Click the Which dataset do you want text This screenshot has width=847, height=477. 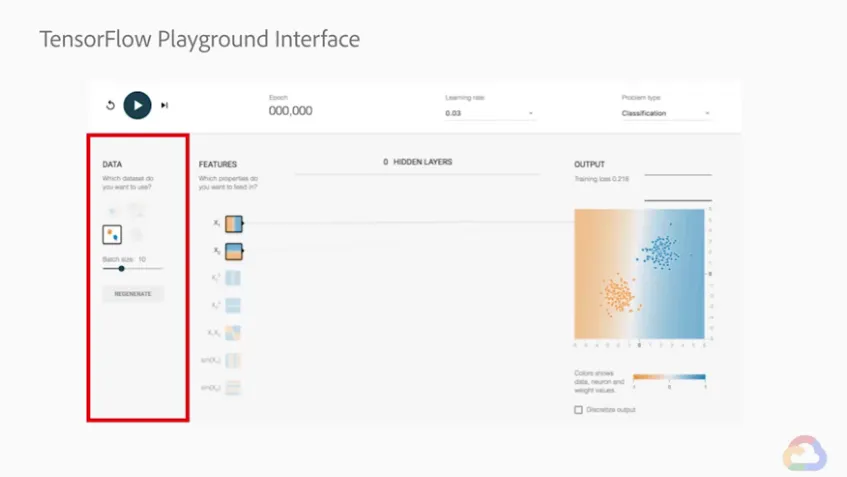(128, 183)
